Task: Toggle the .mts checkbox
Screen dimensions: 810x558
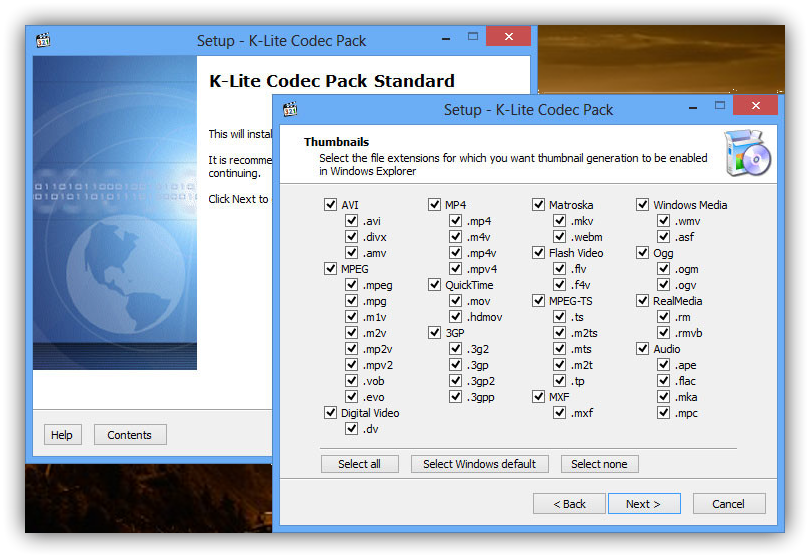Action: pos(559,349)
